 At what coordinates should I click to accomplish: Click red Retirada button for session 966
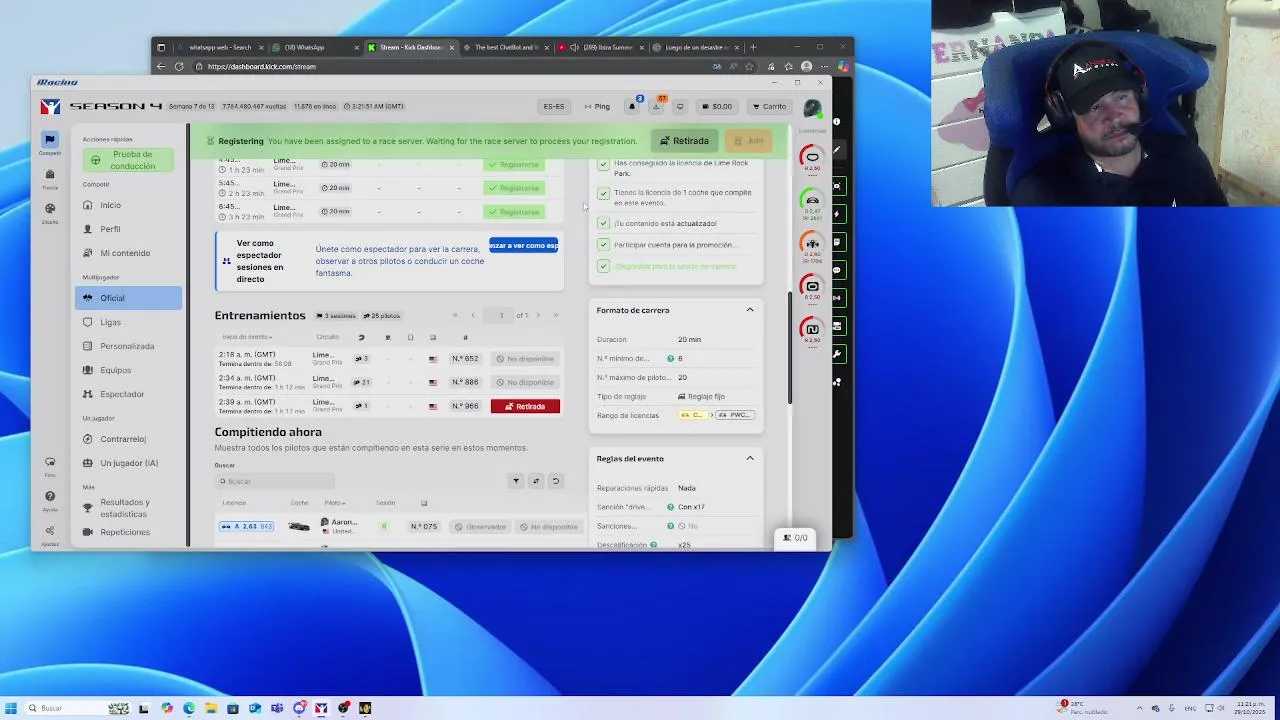coord(525,406)
